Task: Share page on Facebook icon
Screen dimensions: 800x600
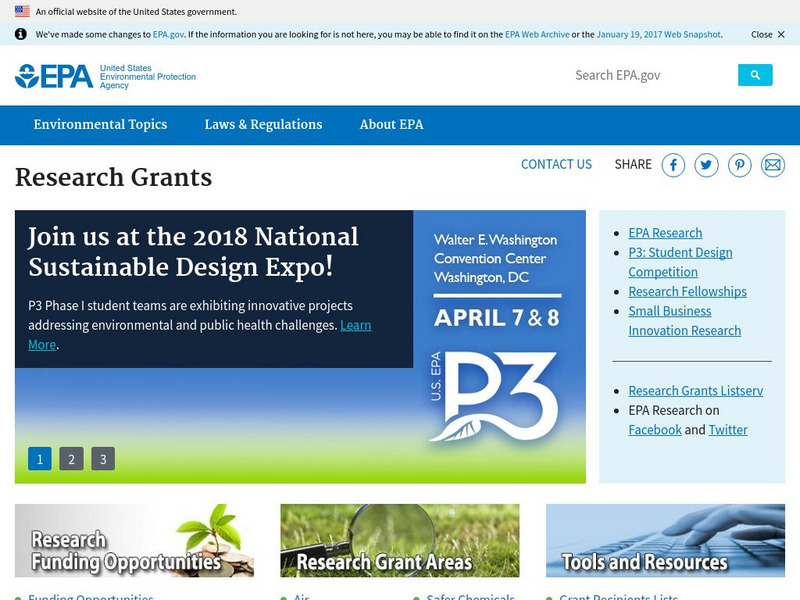Action: (673, 165)
